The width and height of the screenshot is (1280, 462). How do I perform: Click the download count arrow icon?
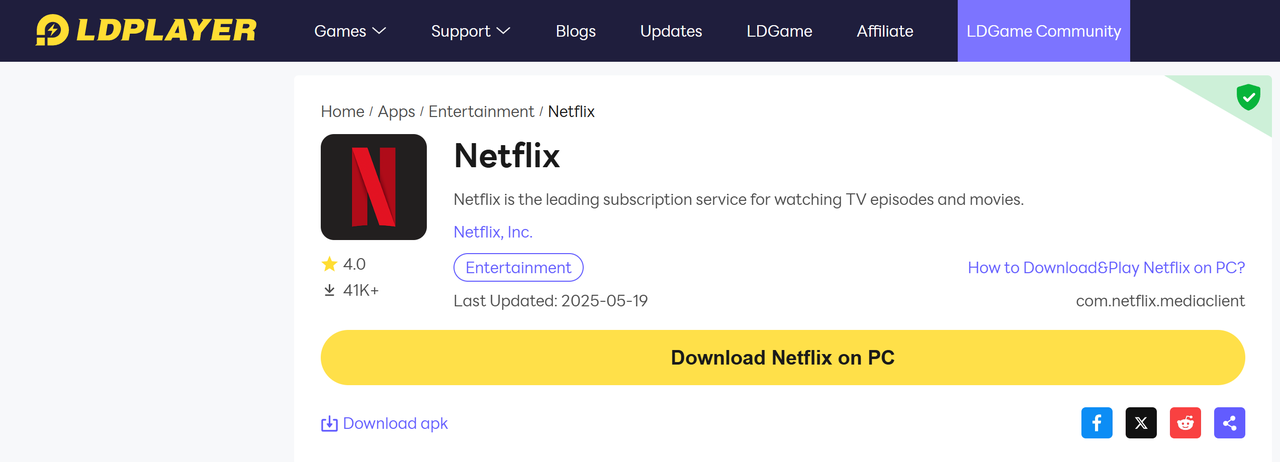click(x=329, y=290)
